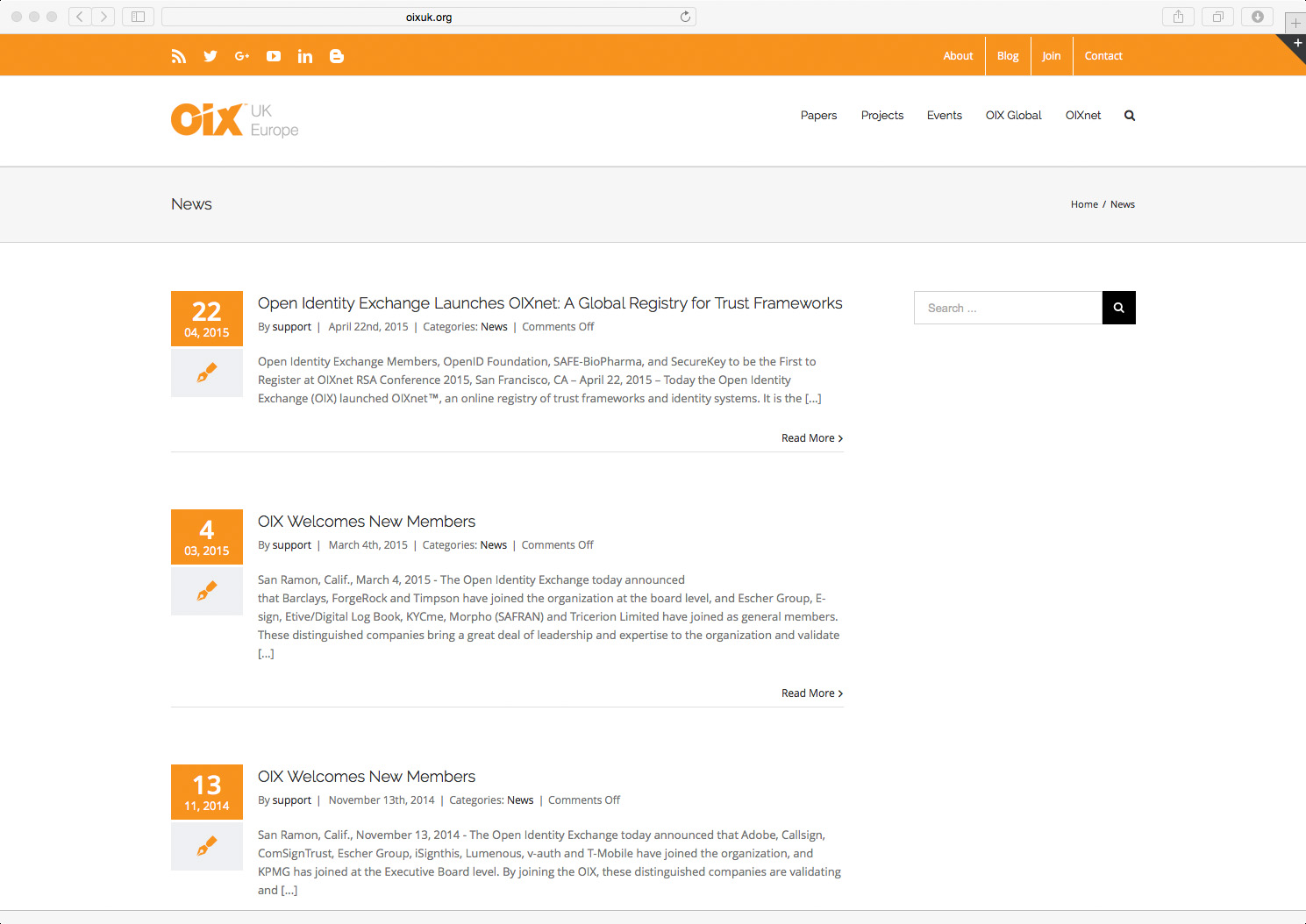Click the oixuk.org address bar

[x=429, y=17]
